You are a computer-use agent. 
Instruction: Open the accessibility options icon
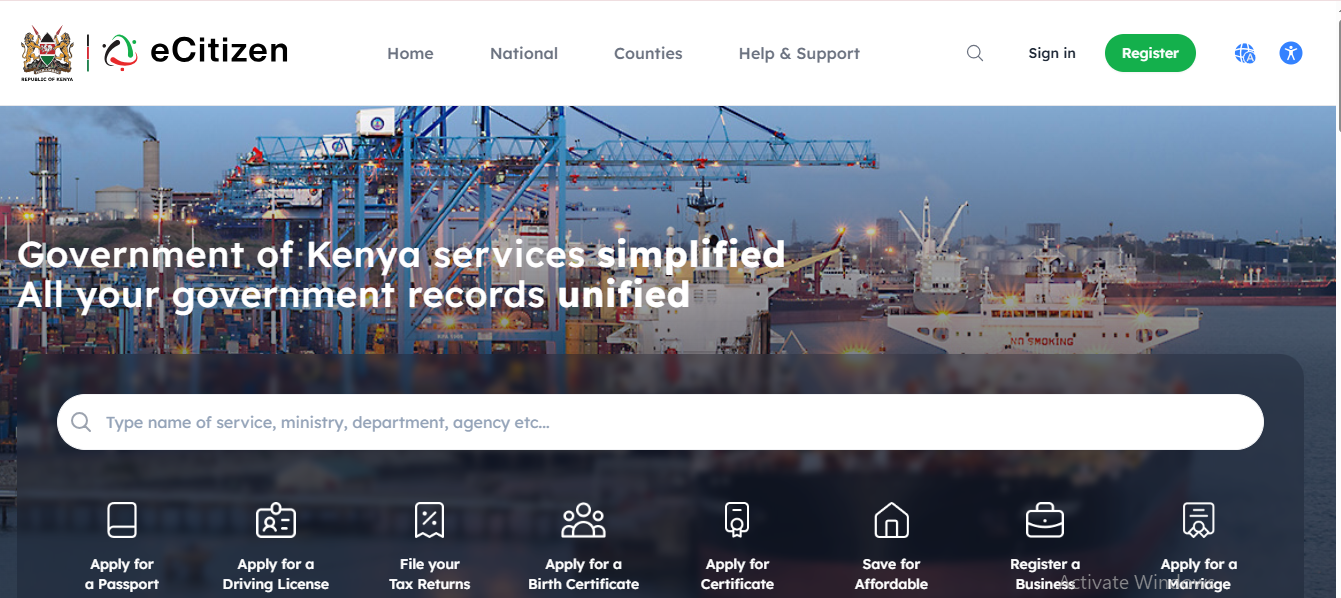point(1291,54)
